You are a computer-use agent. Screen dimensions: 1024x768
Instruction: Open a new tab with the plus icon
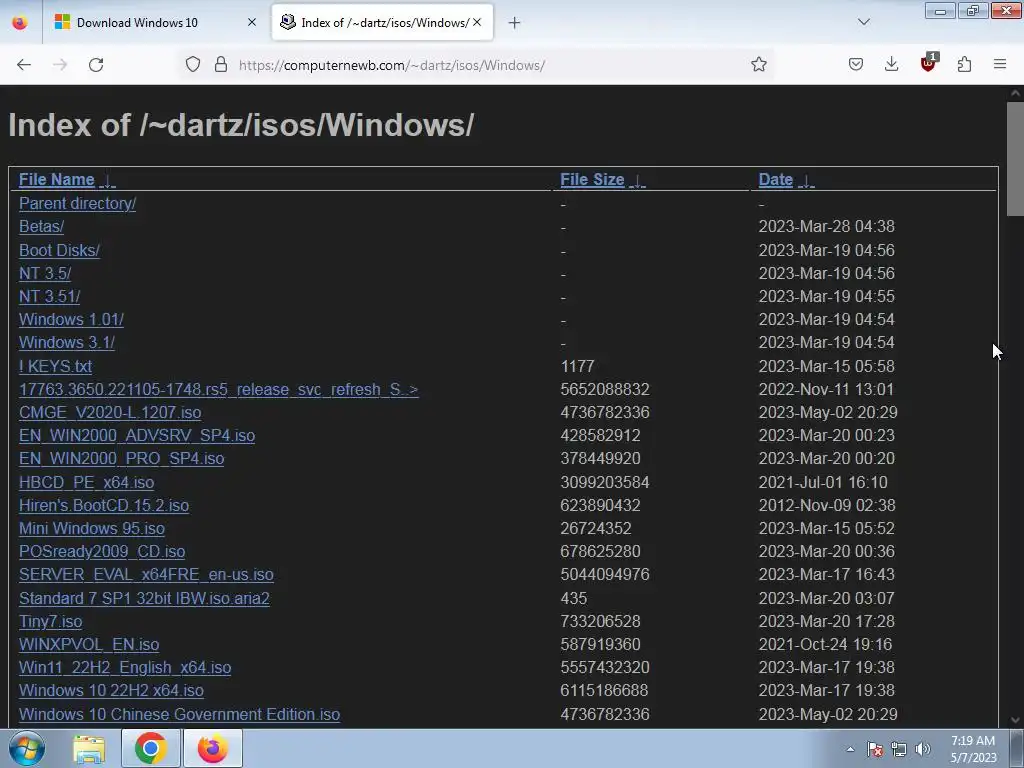(514, 23)
